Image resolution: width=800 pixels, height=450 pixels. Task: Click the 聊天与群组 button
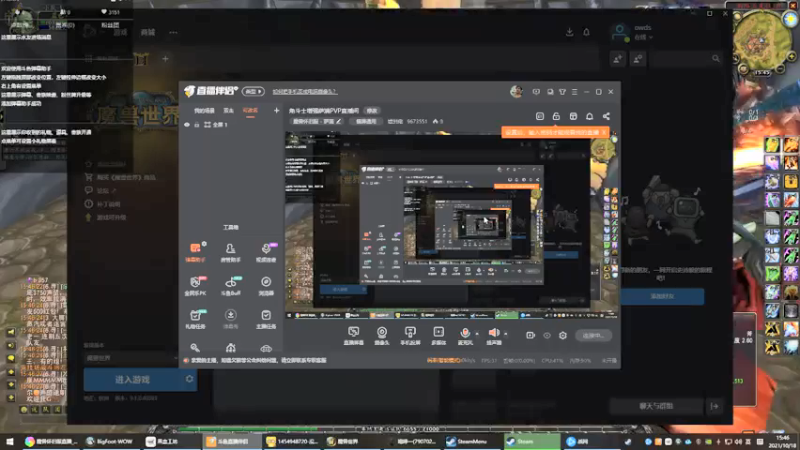656,406
